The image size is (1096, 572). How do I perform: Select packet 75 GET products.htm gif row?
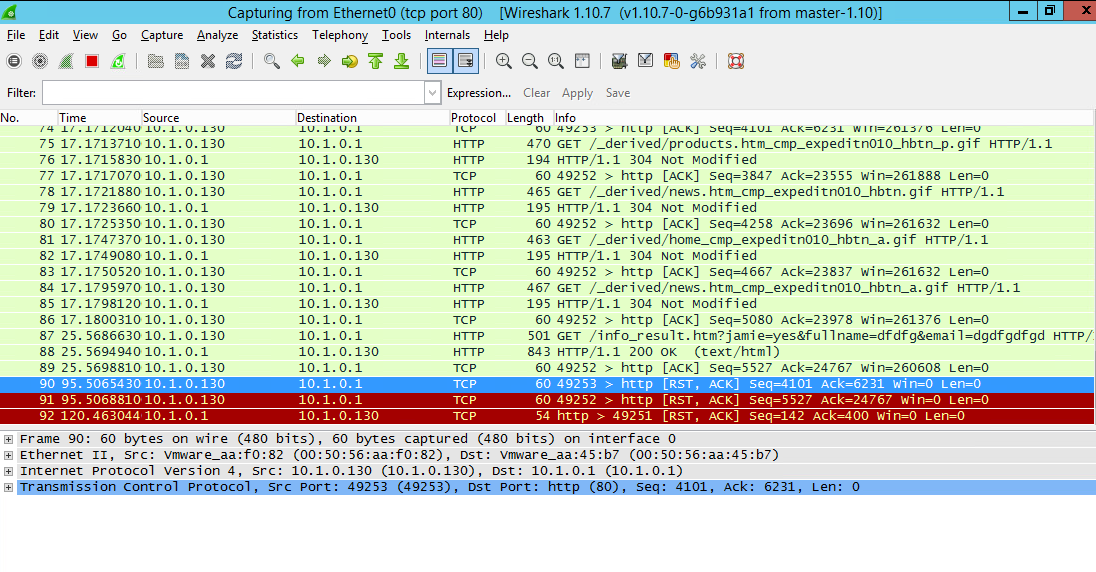point(548,143)
